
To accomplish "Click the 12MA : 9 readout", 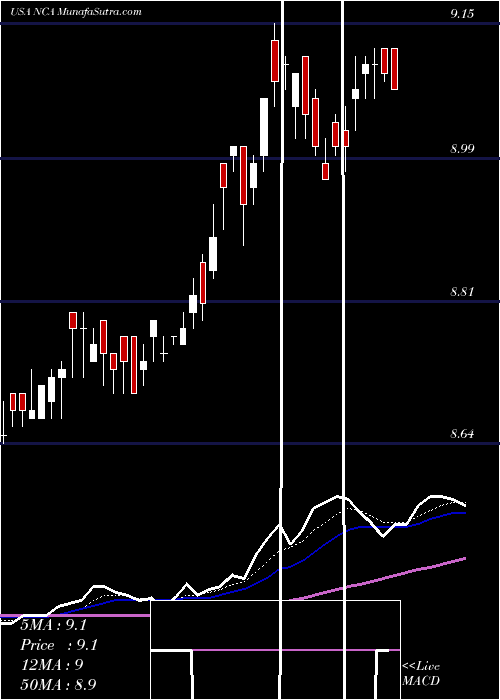I will click(52, 665).
